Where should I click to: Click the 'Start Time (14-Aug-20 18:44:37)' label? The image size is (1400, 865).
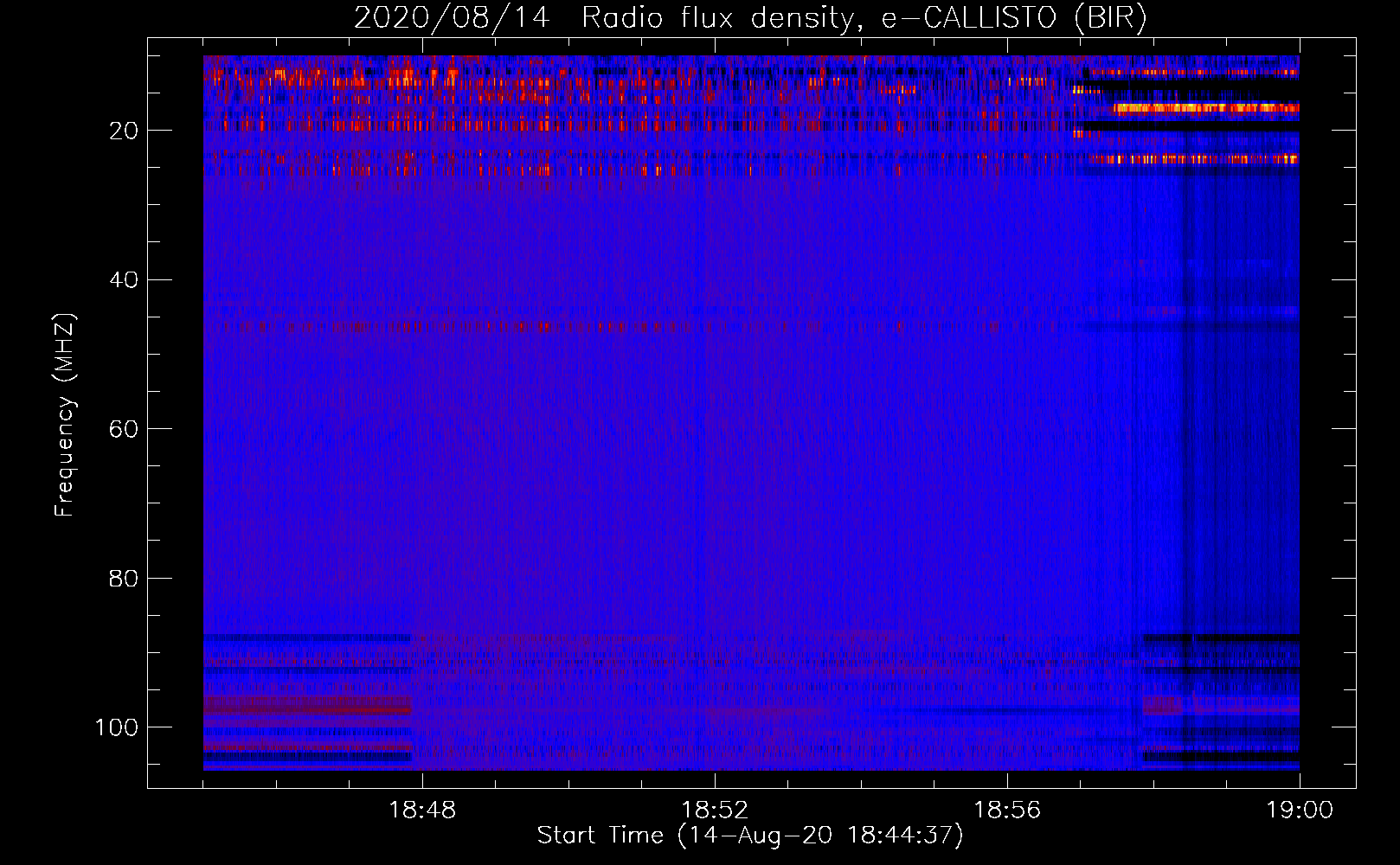pos(750,836)
